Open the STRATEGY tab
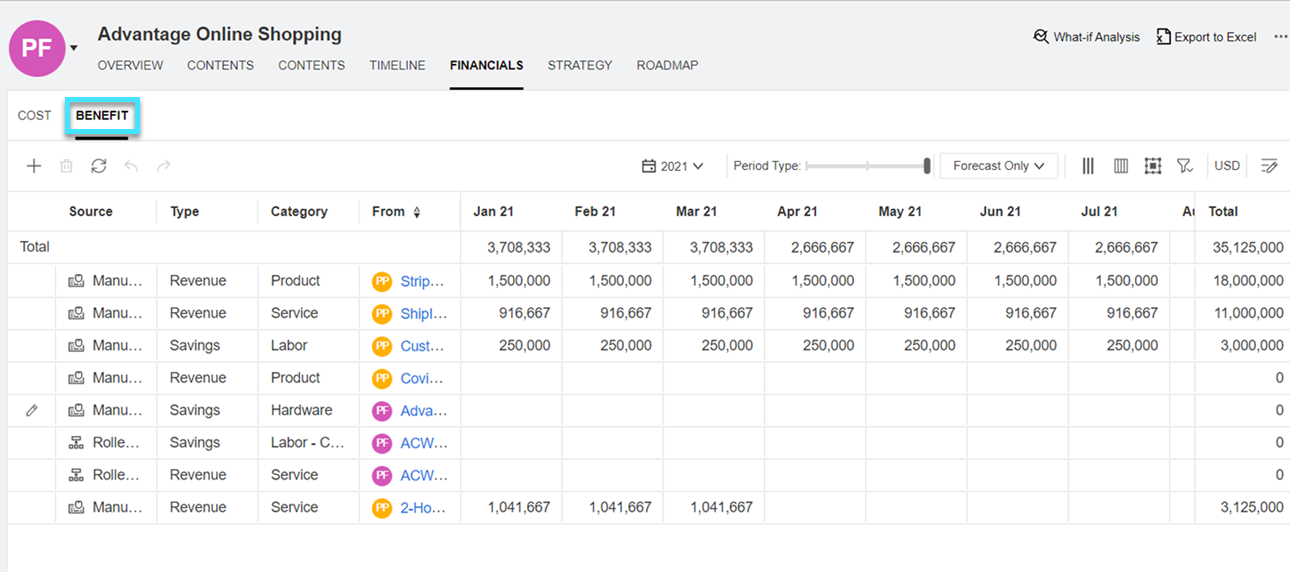This screenshot has height=572, width=1290. pos(580,65)
